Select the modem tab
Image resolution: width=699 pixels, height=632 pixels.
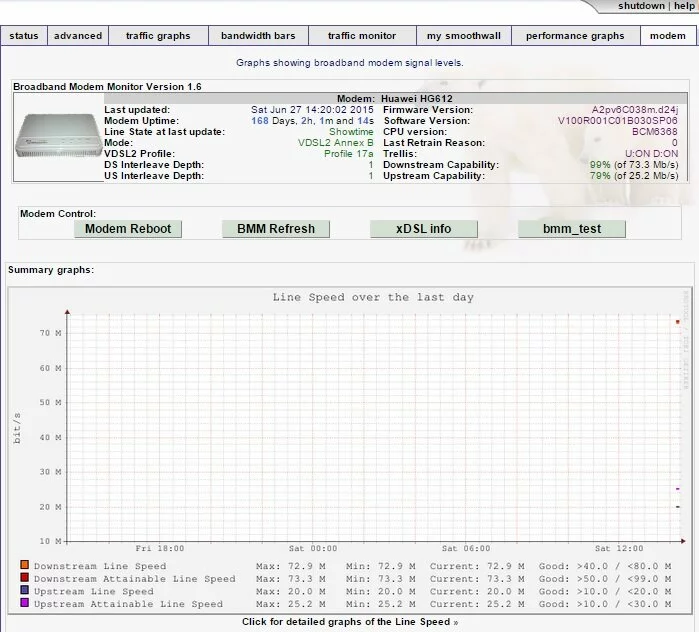point(668,36)
